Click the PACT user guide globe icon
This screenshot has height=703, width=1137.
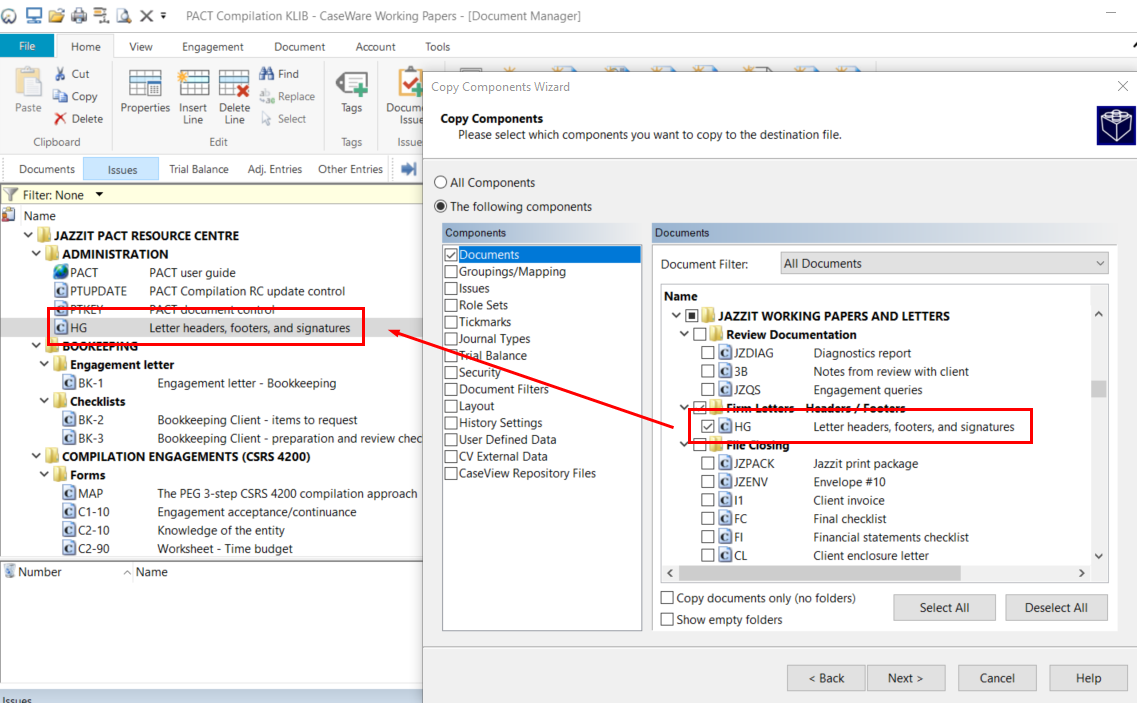coord(61,272)
